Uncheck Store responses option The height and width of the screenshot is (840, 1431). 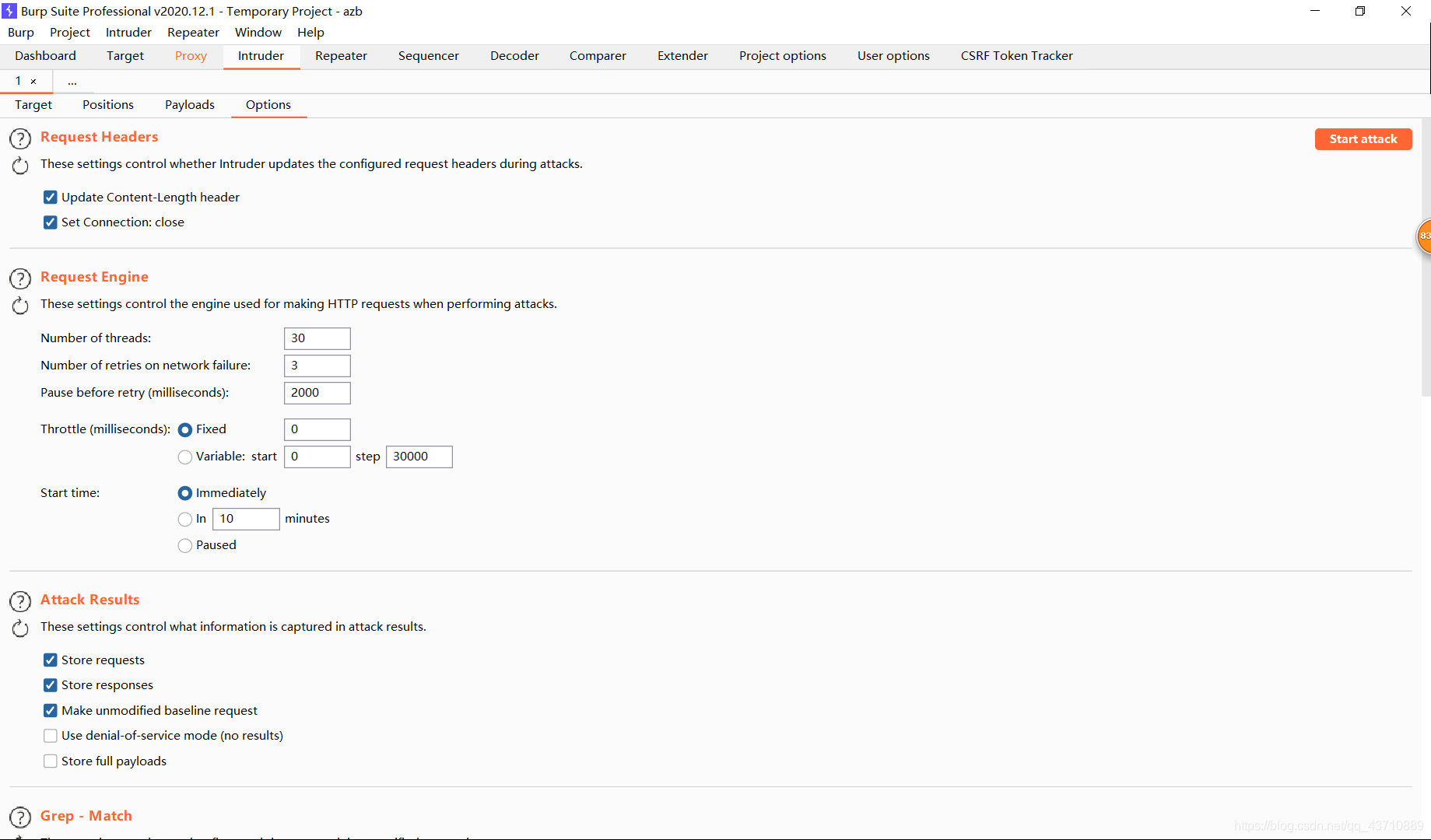pyautogui.click(x=51, y=685)
